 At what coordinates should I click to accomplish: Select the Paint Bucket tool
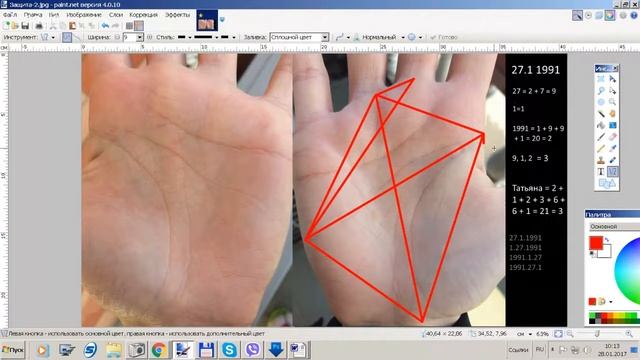601,125
